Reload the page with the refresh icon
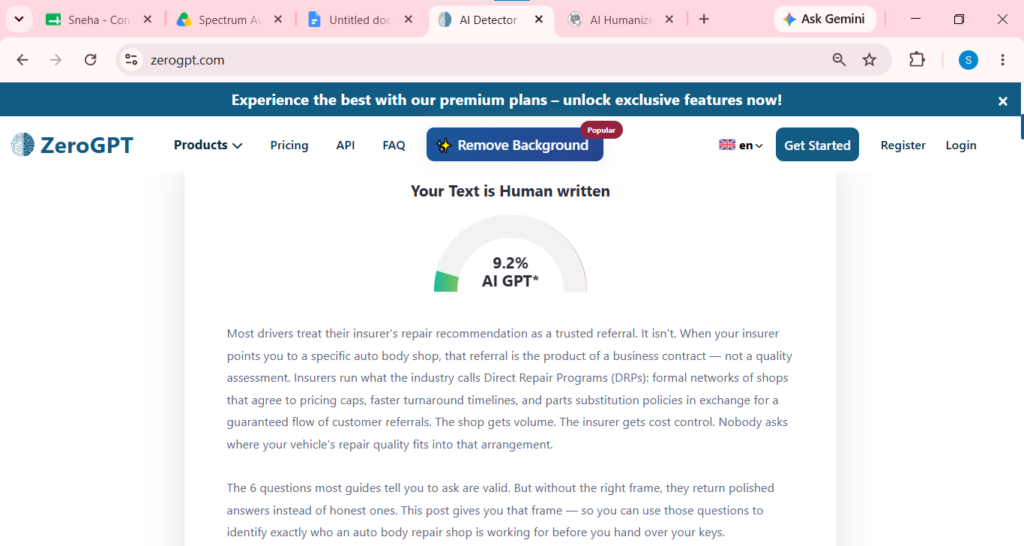Image resolution: width=1024 pixels, height=546 pixels. tap(91, 60)
